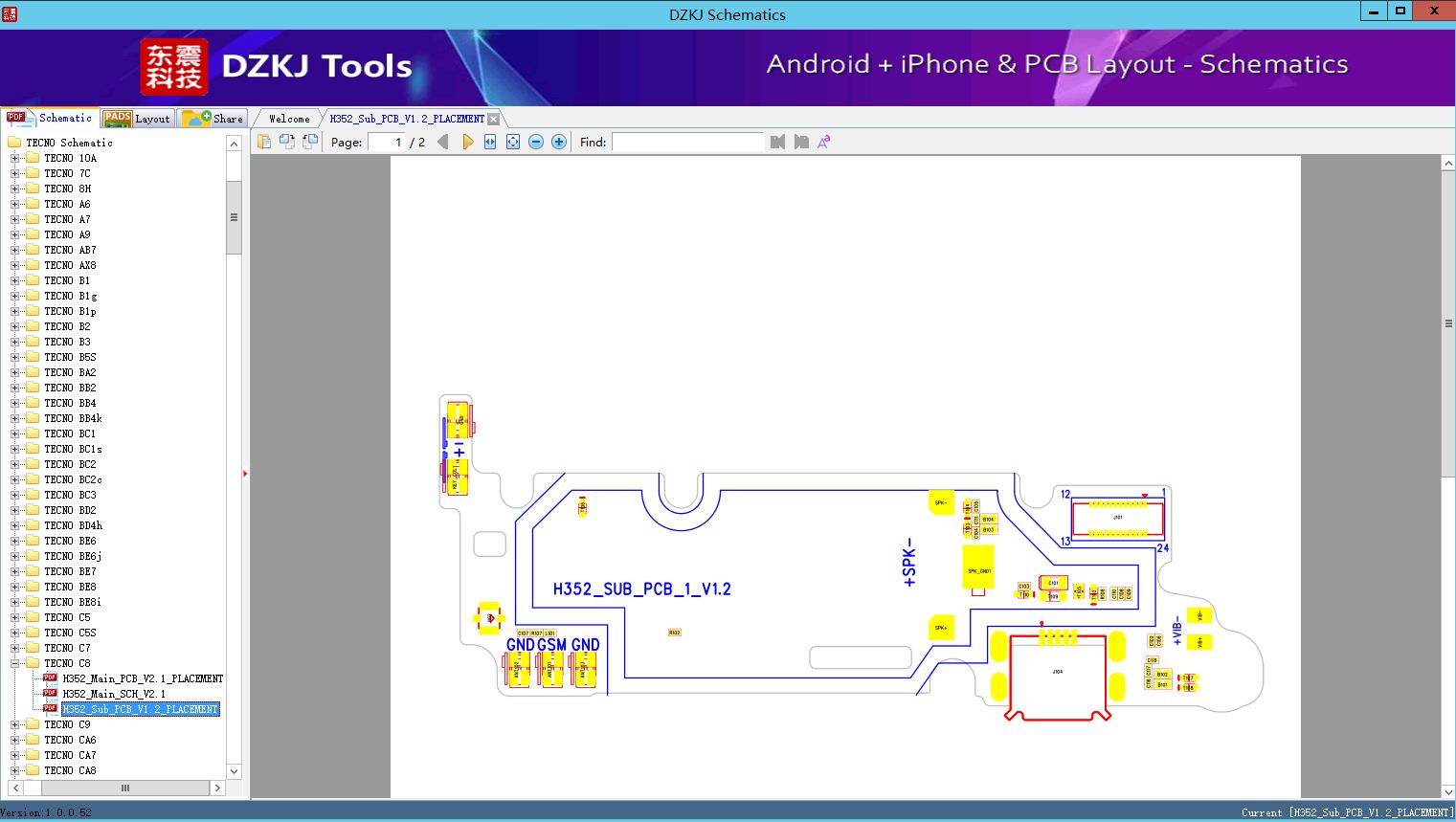
Task: Click the fit width icon
Action: [490, 142]
